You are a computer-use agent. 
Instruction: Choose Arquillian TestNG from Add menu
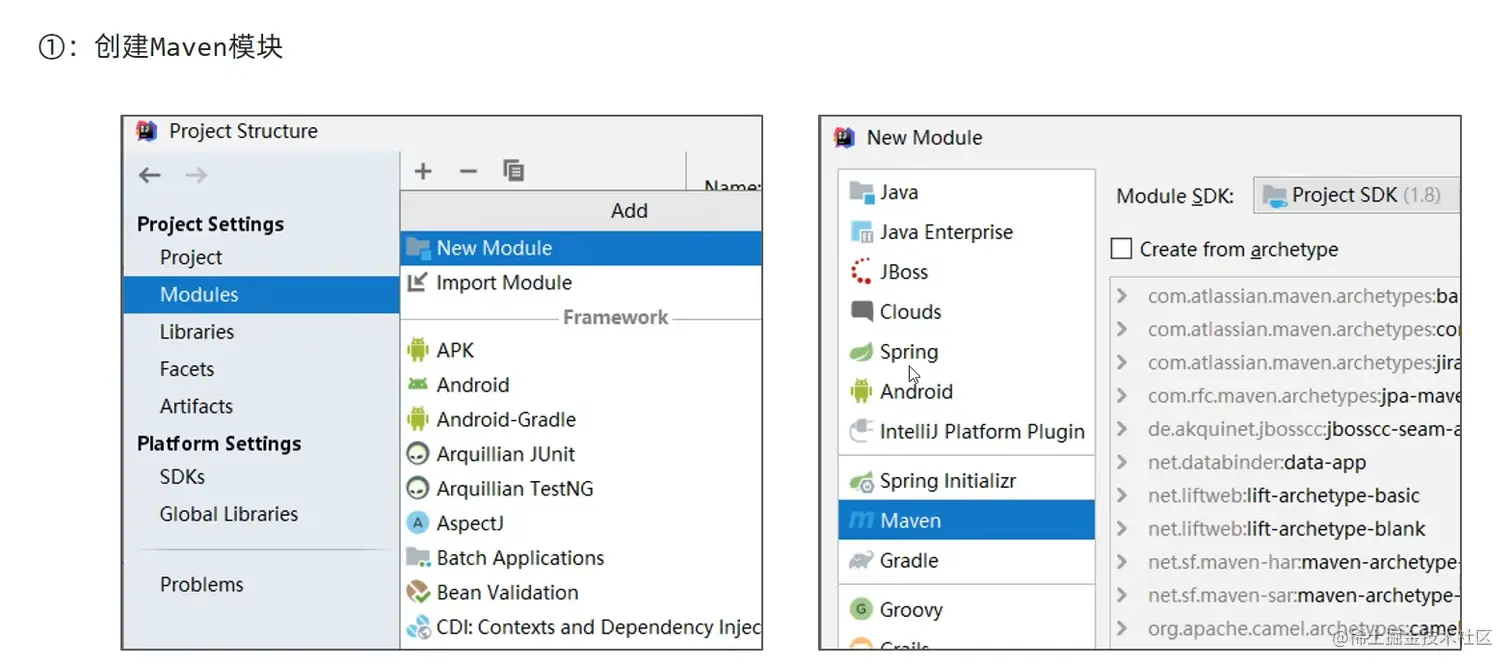(x=581, y=489)
